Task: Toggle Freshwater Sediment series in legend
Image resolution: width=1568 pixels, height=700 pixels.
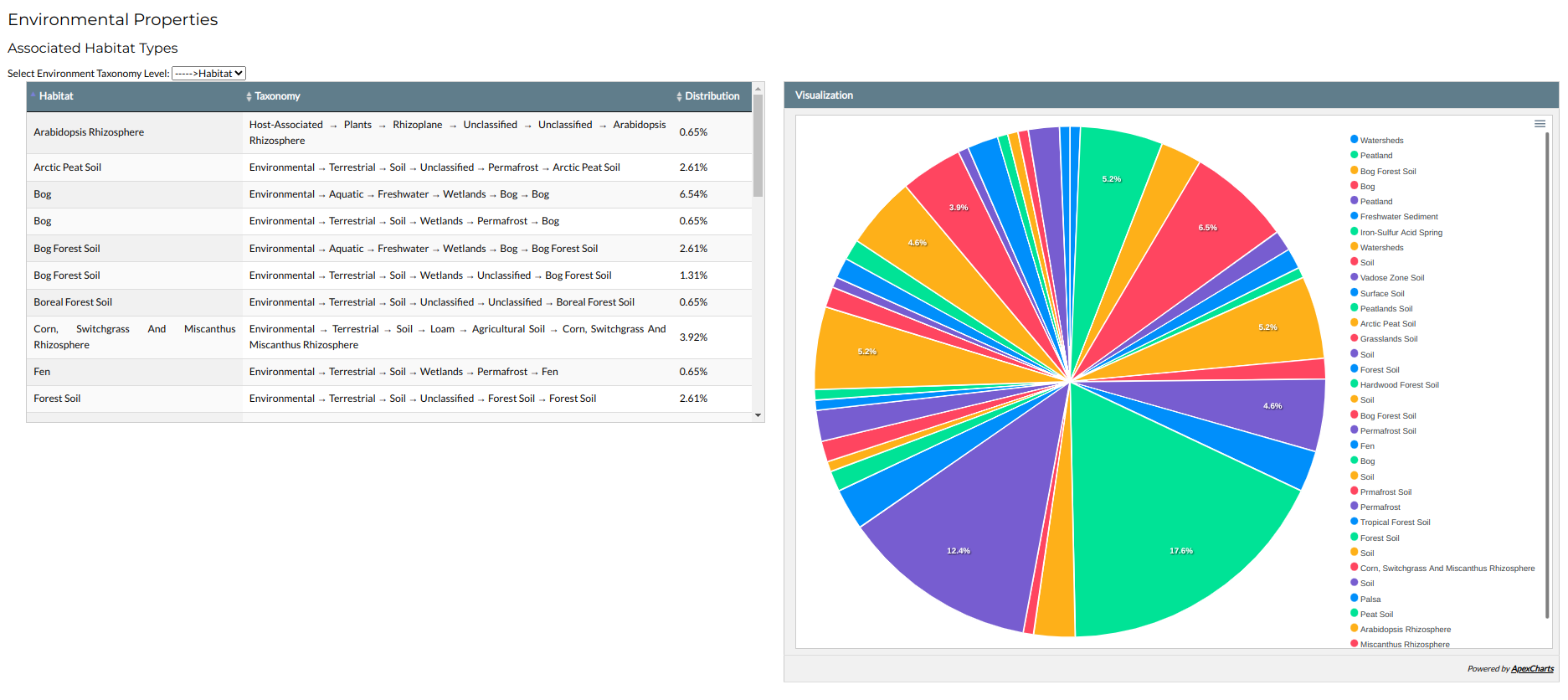Action: coord(1398,217)
